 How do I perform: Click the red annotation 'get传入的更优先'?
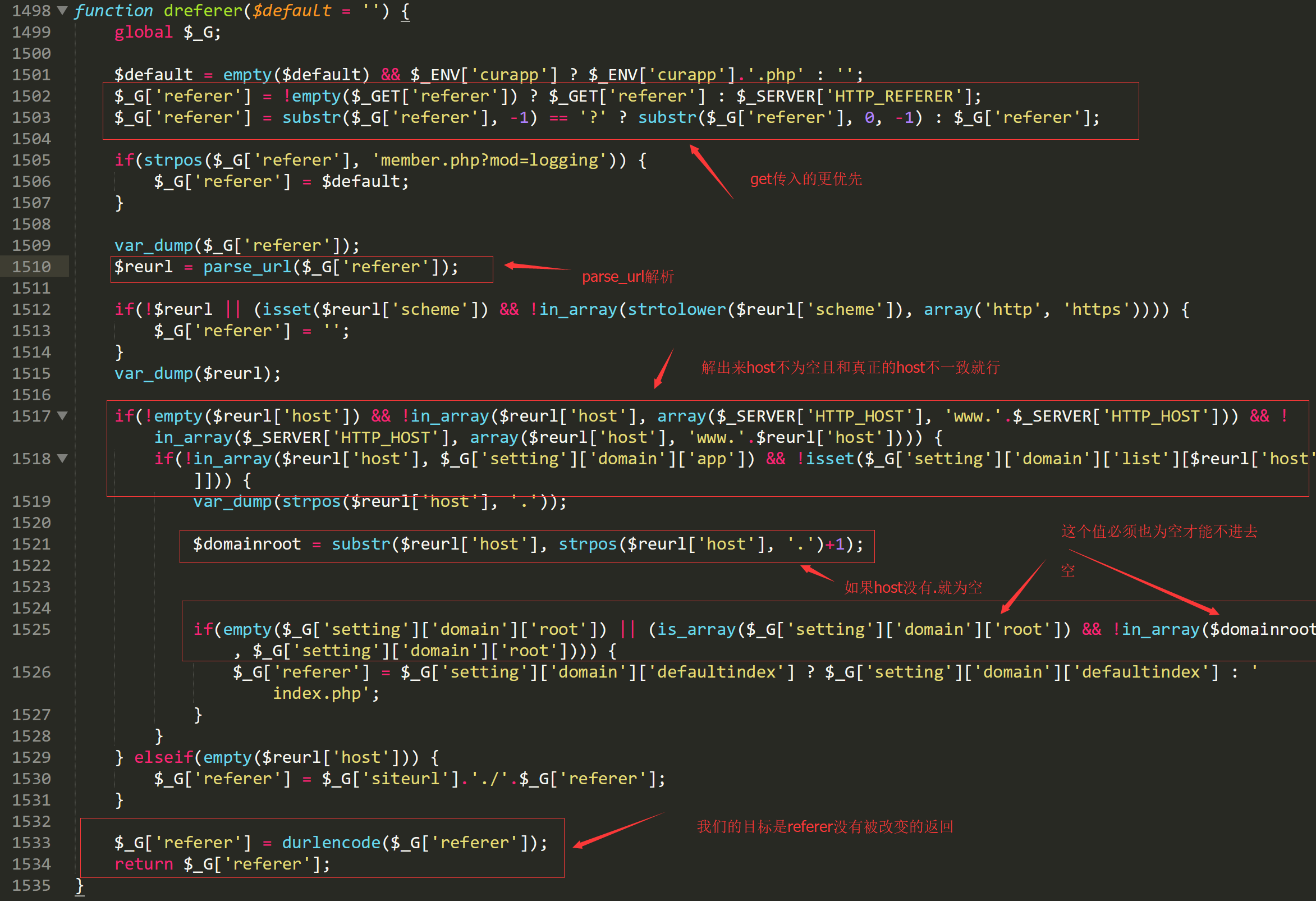[x=806, y=179]
